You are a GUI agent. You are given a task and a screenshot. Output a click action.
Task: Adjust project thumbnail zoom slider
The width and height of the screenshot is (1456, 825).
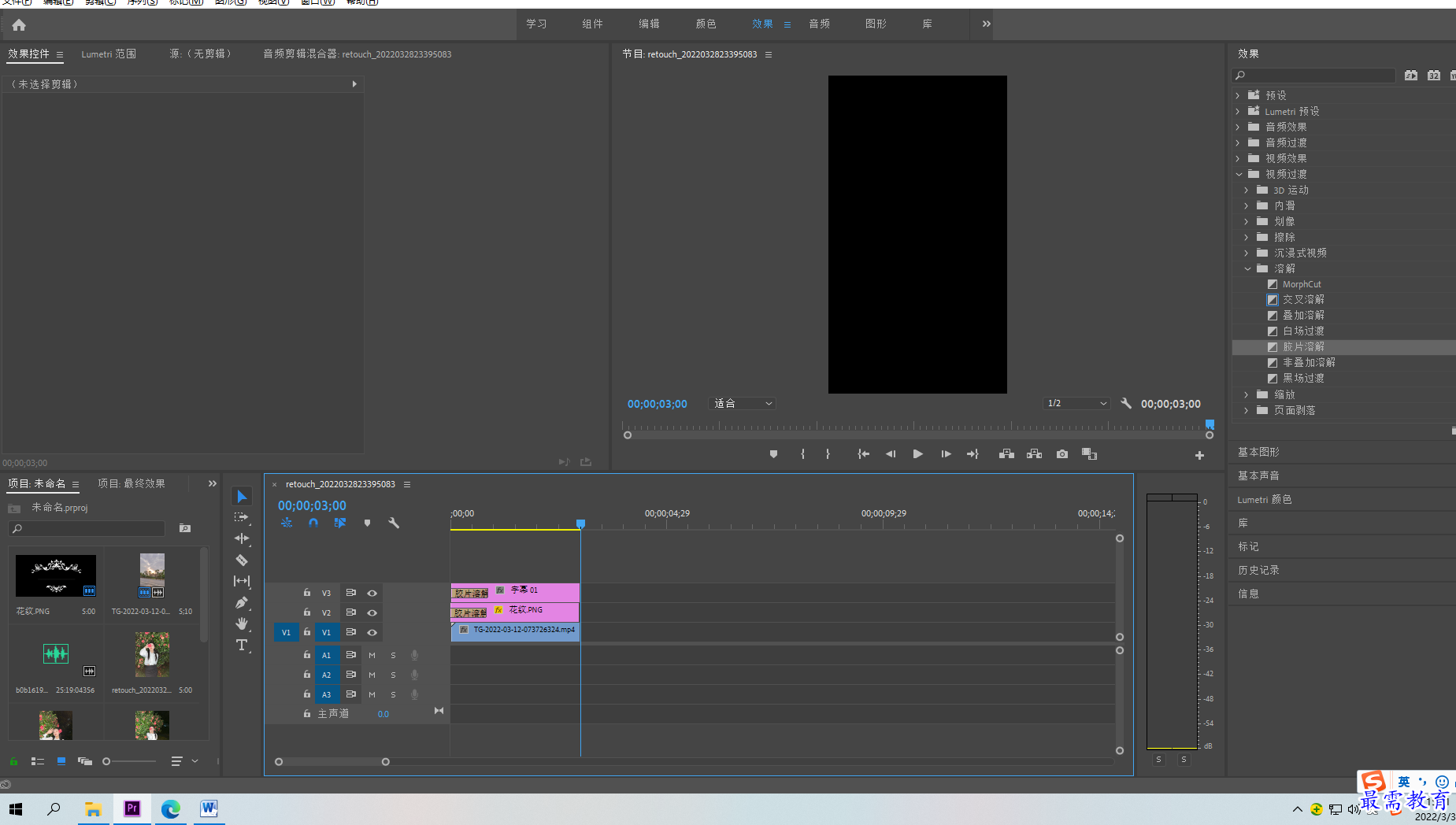106,761
